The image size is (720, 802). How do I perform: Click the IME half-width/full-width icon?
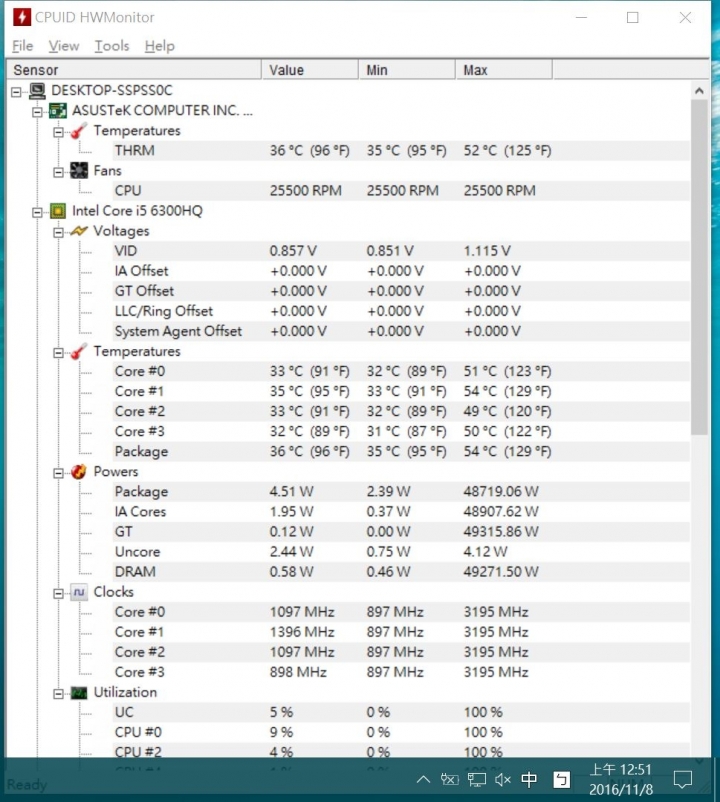pyautogui.click(x=561, y=779)
